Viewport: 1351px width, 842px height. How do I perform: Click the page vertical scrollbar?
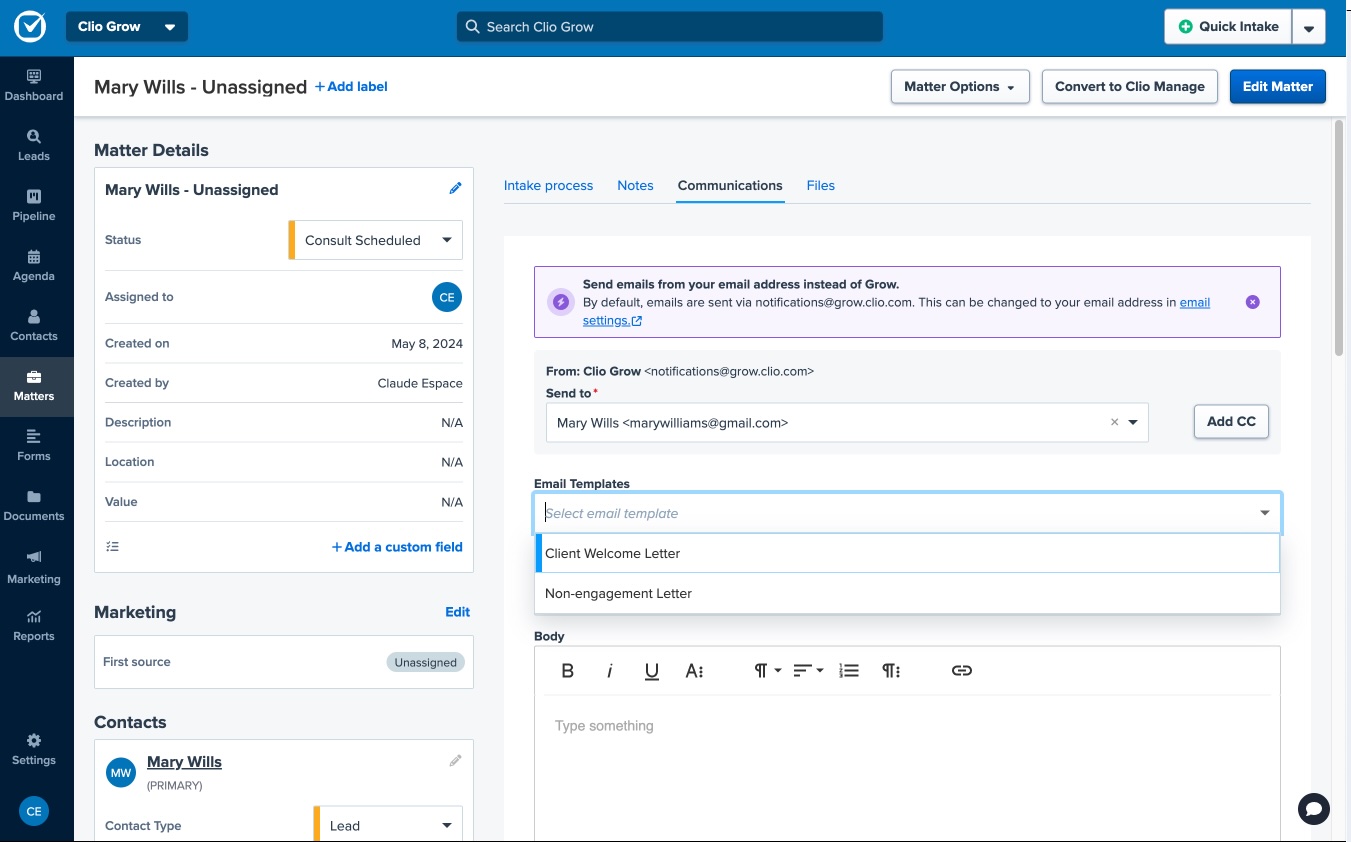tap(1339, 240)
